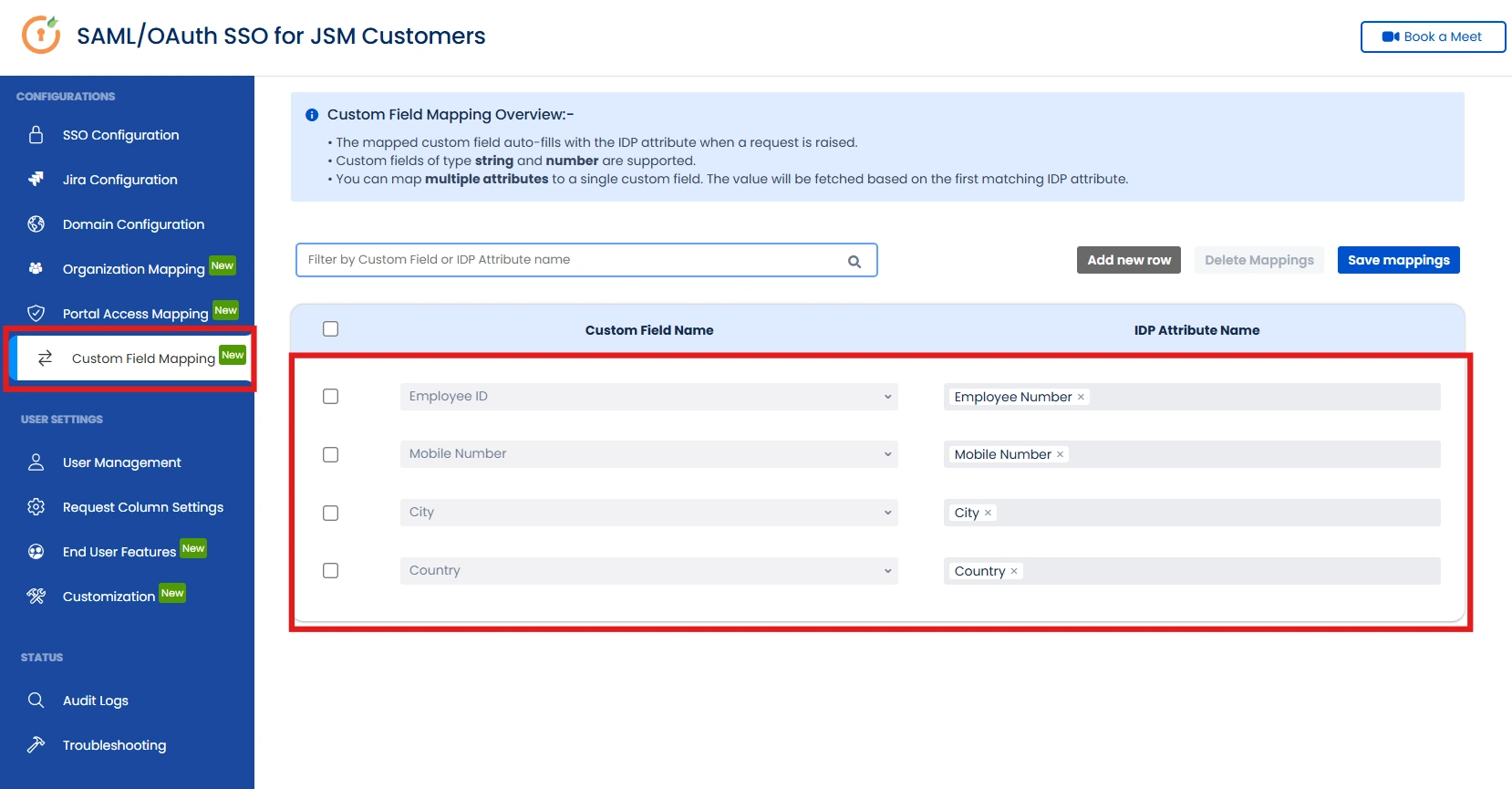Toggle the select-all checkbox in table header
Viewport: 1512px width, 789px height.
coord(331,329)
